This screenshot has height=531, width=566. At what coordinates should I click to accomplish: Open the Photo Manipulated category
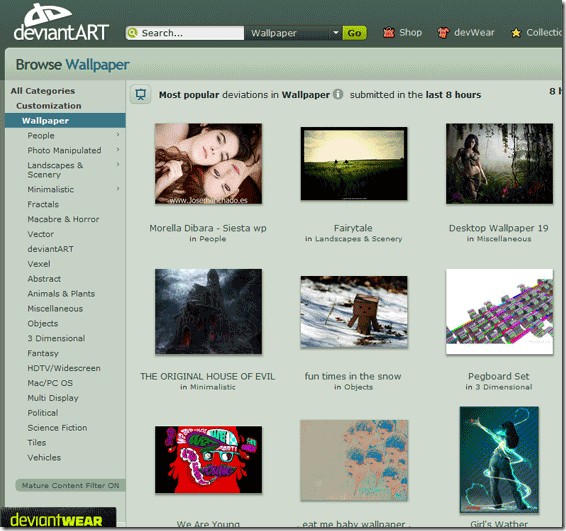point(64,151)
